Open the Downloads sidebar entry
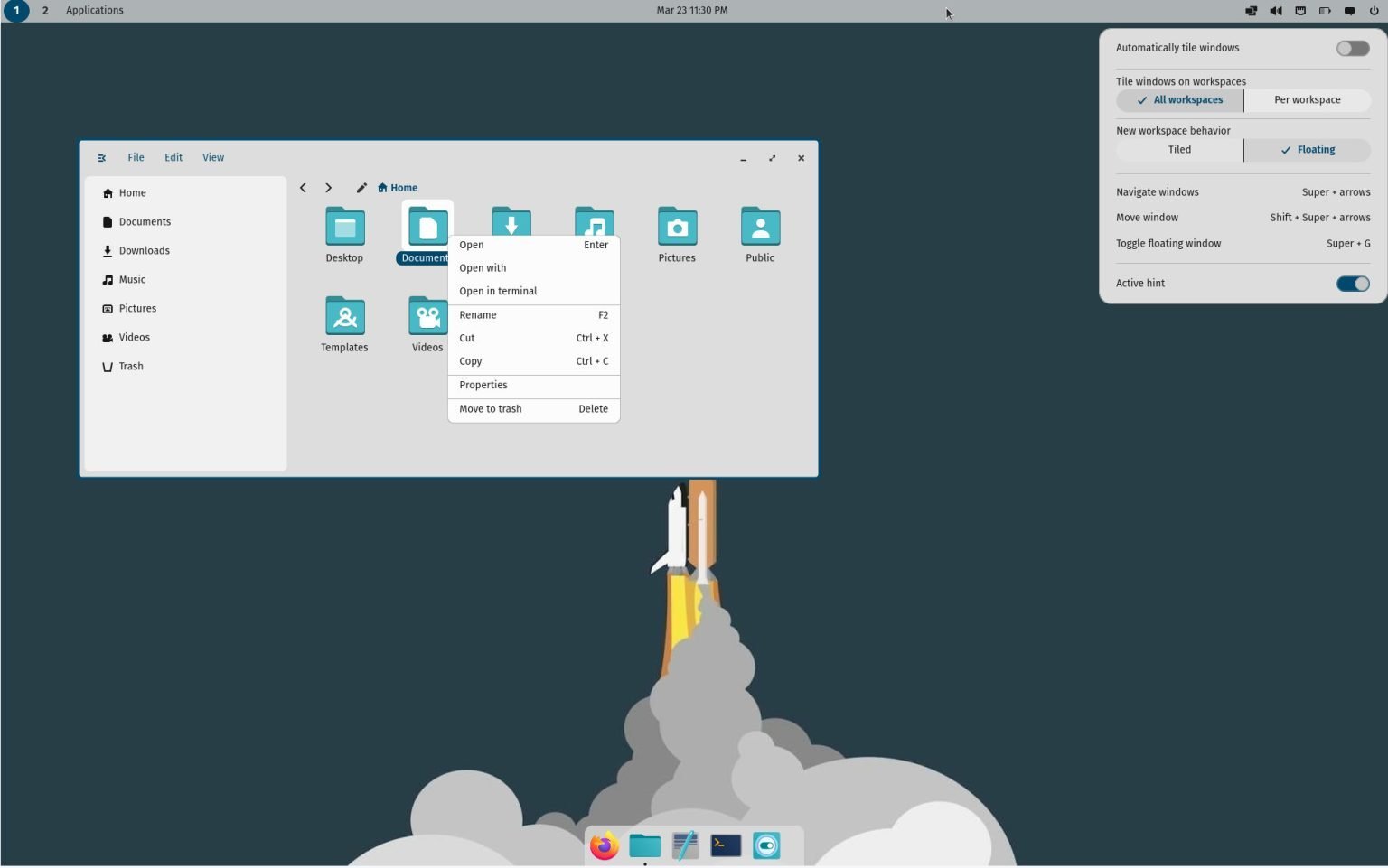The image size is (1388, 868). (x=144, y=250)
